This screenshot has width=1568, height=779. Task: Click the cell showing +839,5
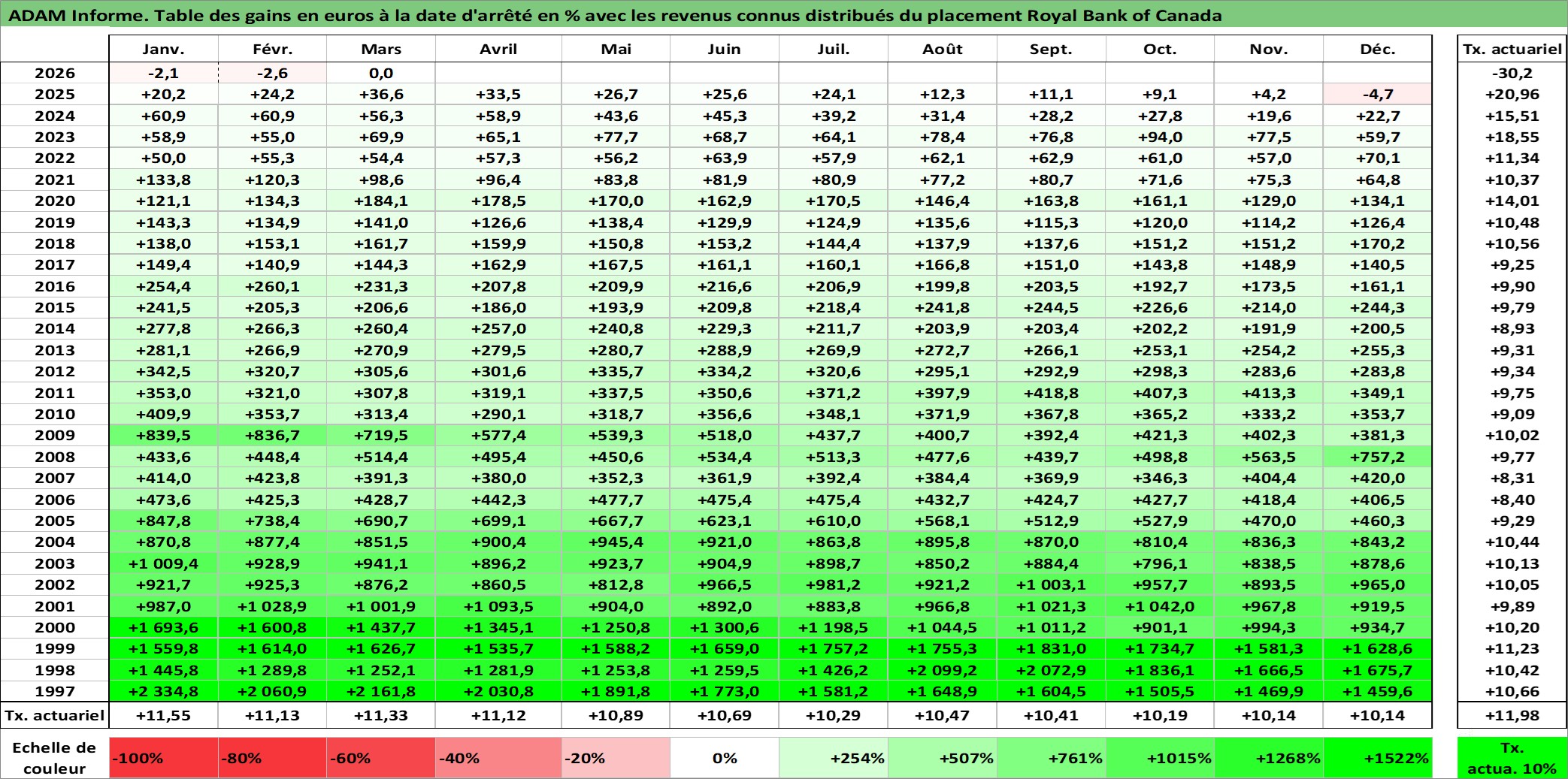164,436
